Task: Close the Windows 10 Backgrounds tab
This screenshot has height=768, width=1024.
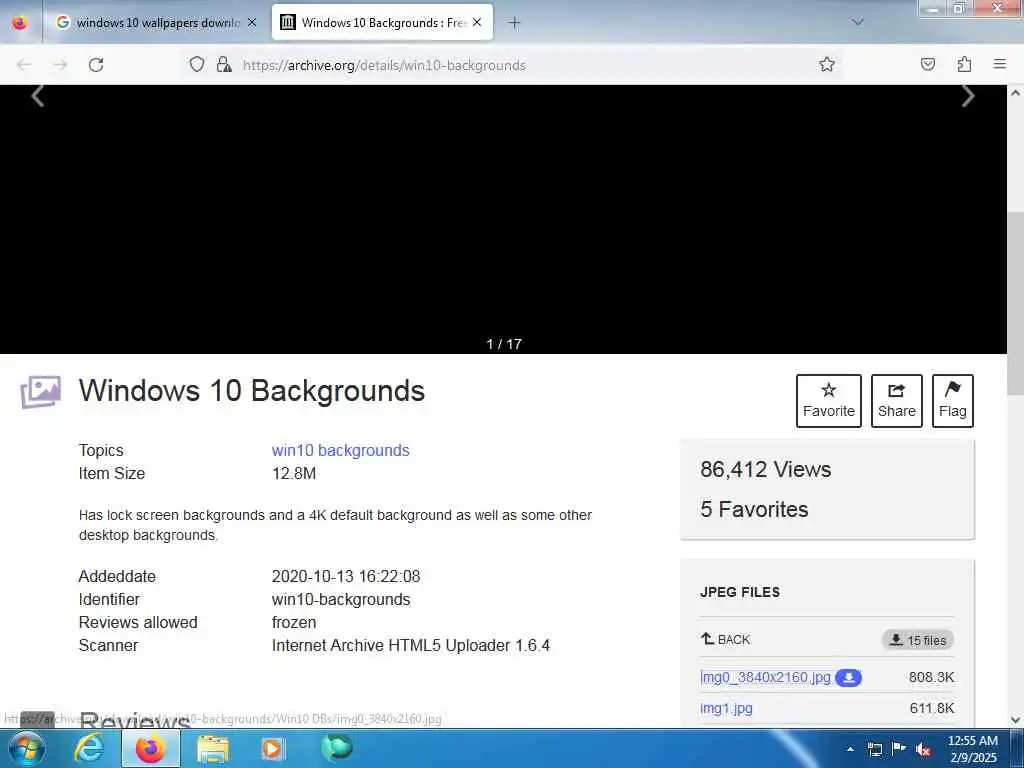Action: coord(477,23)
